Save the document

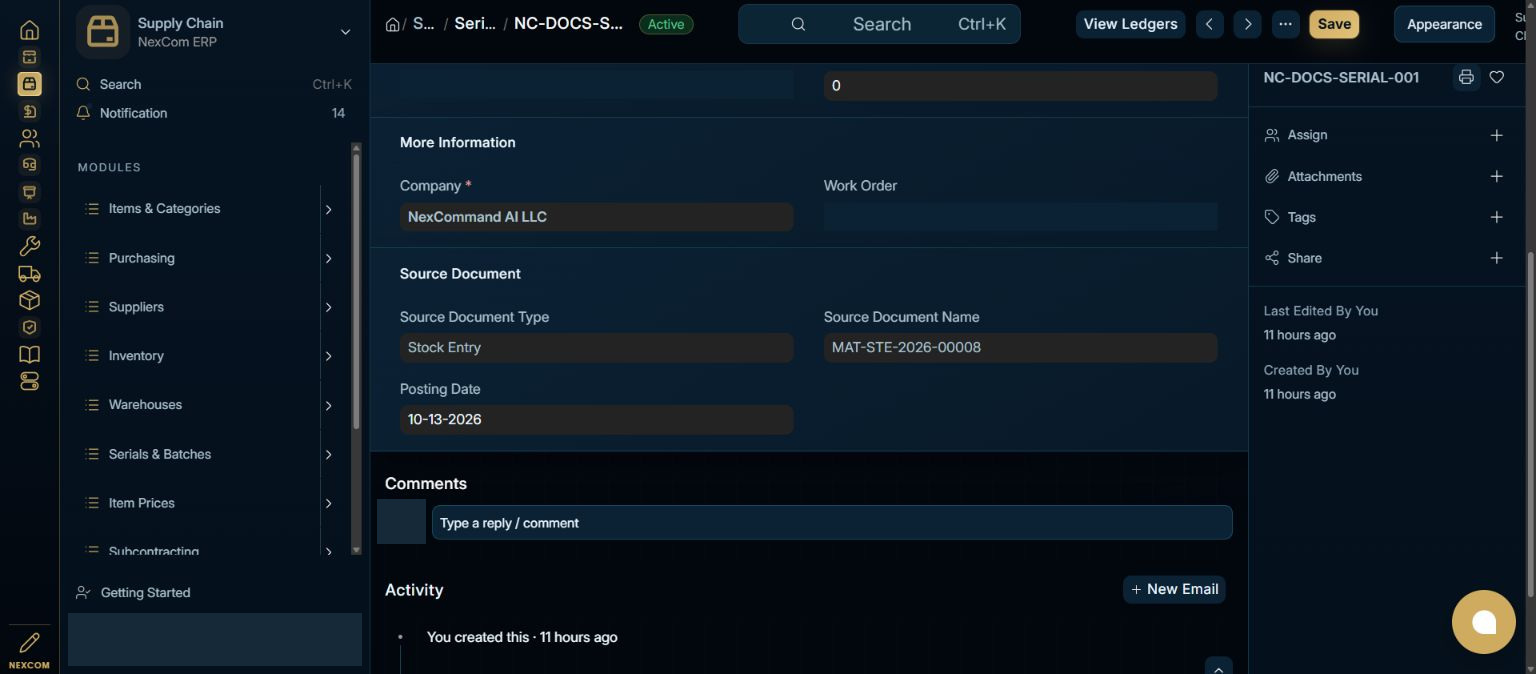(x=1334, y=24)
